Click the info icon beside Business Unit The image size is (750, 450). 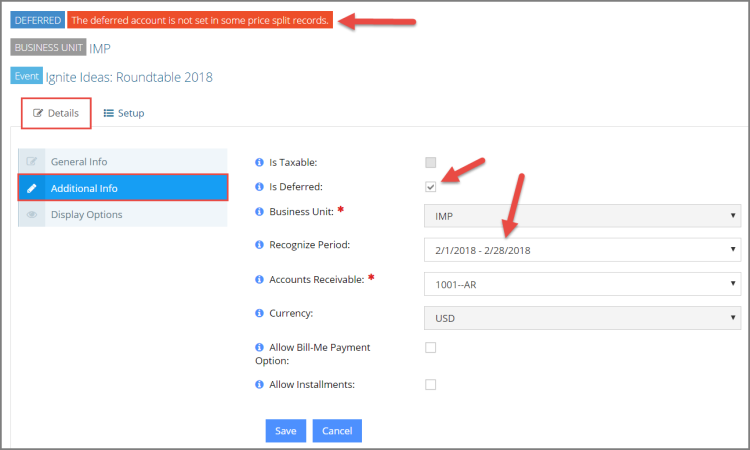[259, 211]
